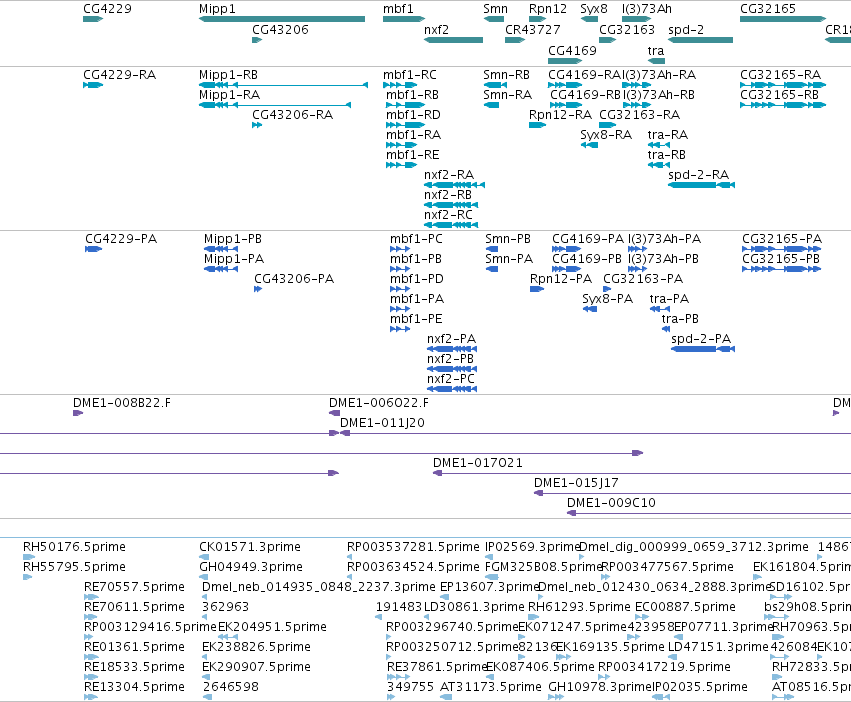Select the spd-2-PA protein bar
The image size is (851, 702).
point(703,349)
